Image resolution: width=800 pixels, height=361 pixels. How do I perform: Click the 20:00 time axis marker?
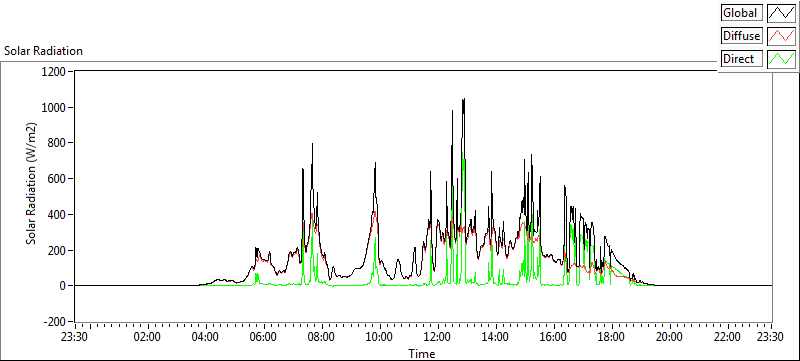669,337
